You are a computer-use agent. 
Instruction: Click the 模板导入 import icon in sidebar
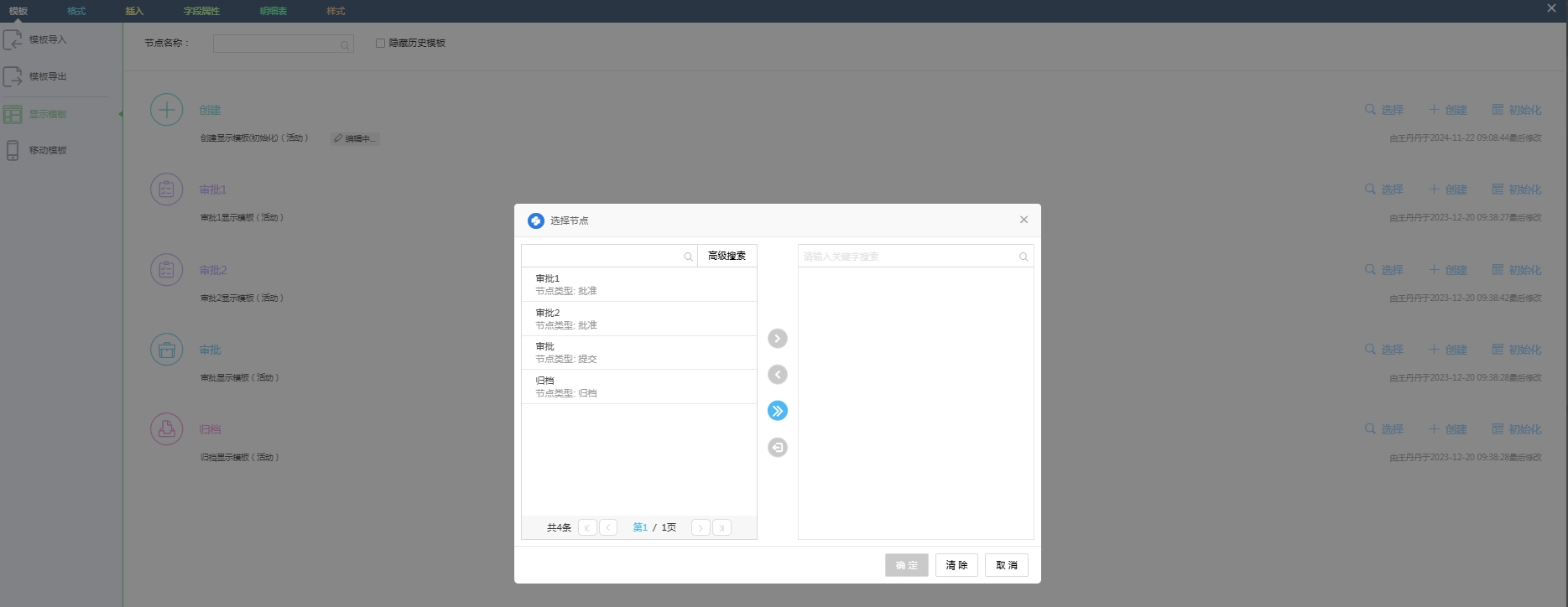tap(13, 39)
